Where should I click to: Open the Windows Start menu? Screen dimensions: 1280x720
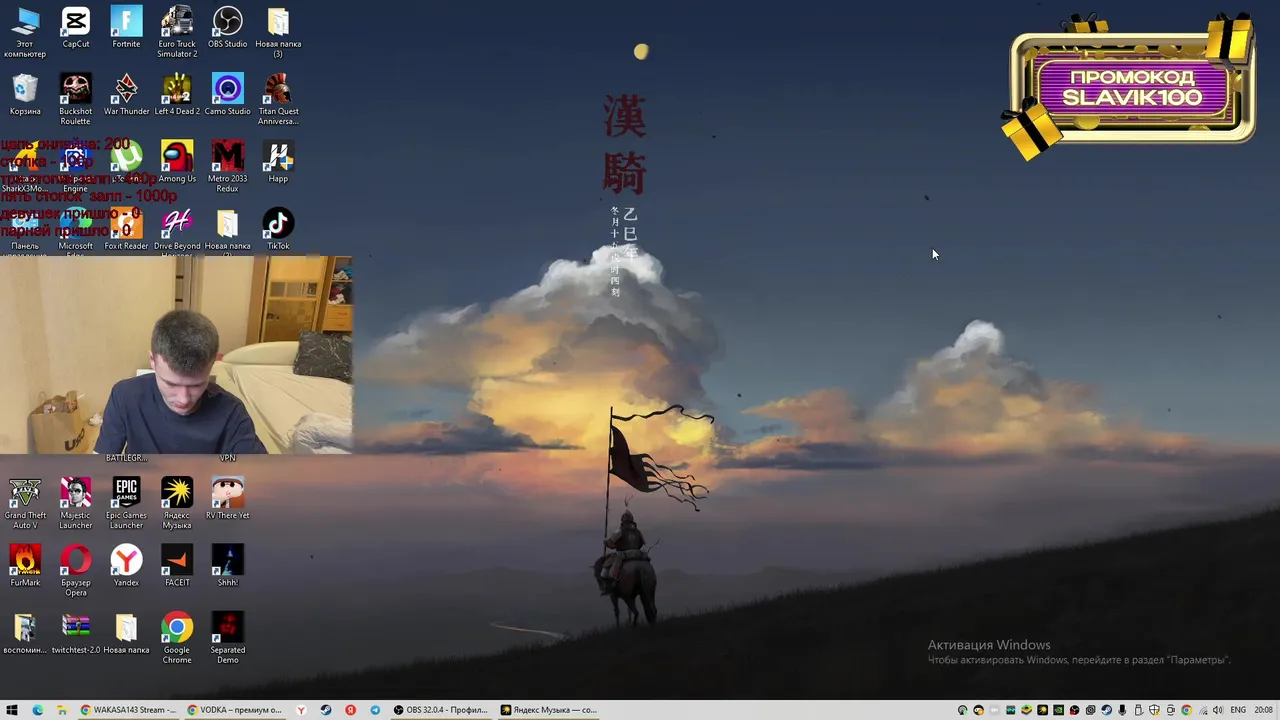pyautogui.click(x=12, y=710)
